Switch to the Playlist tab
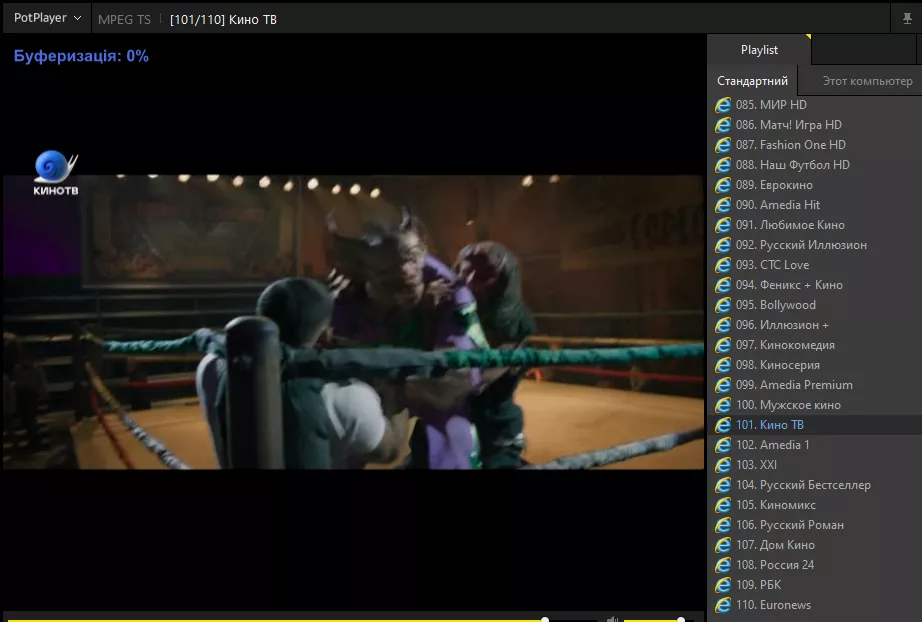 [759, 50]
